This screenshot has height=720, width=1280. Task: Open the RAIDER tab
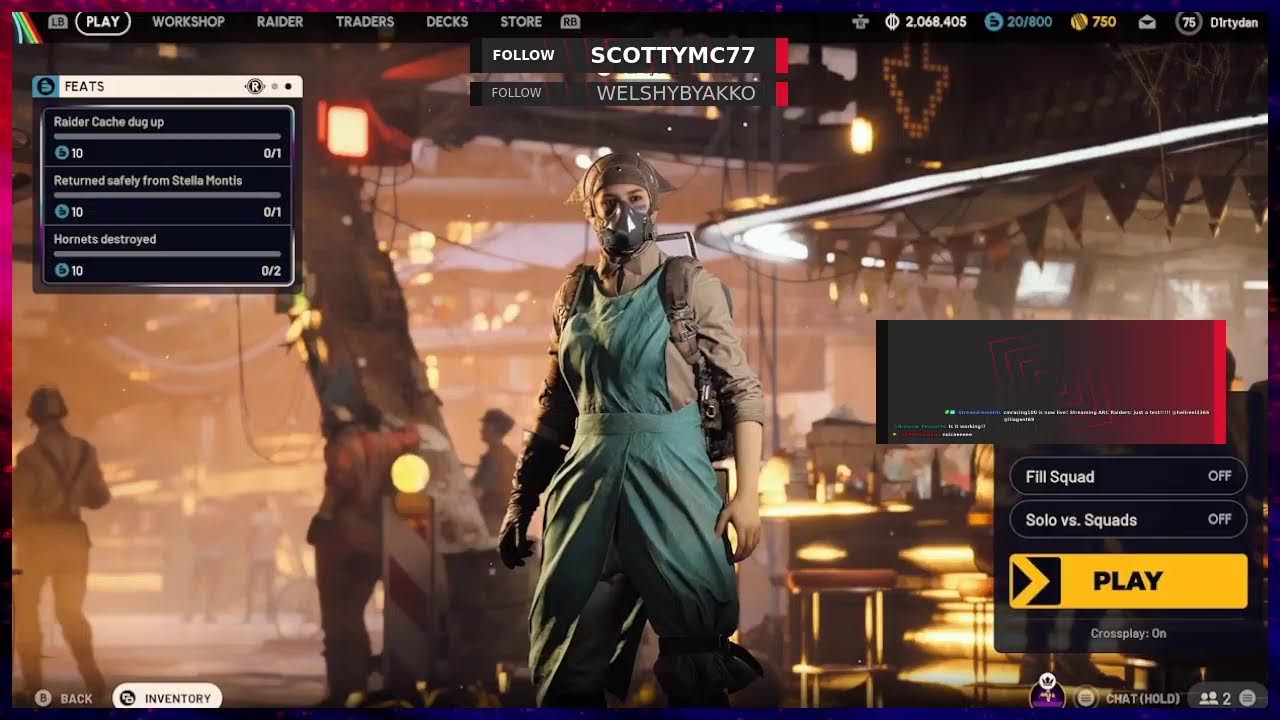(280, 21)
